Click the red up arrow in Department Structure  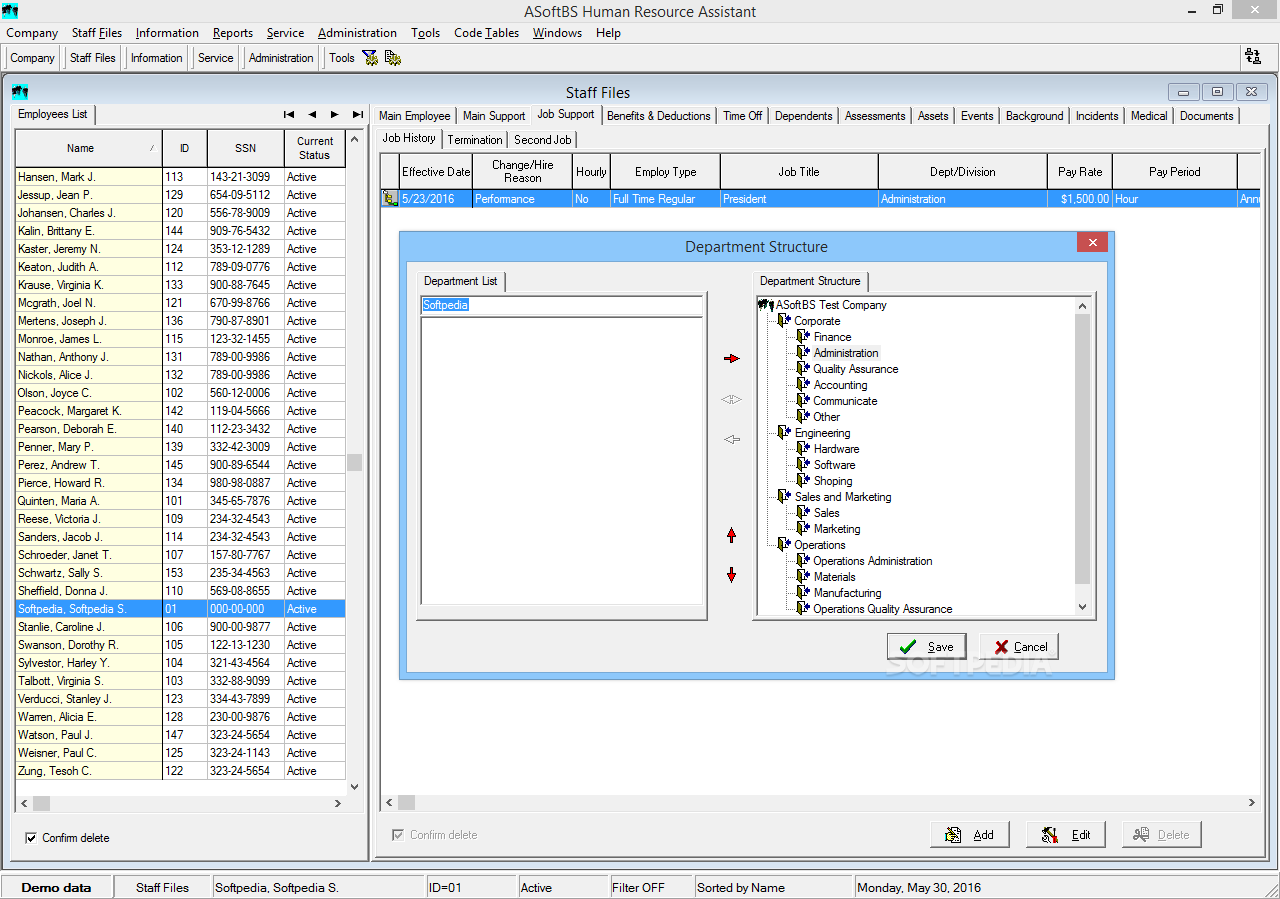(x=731, y=536)
